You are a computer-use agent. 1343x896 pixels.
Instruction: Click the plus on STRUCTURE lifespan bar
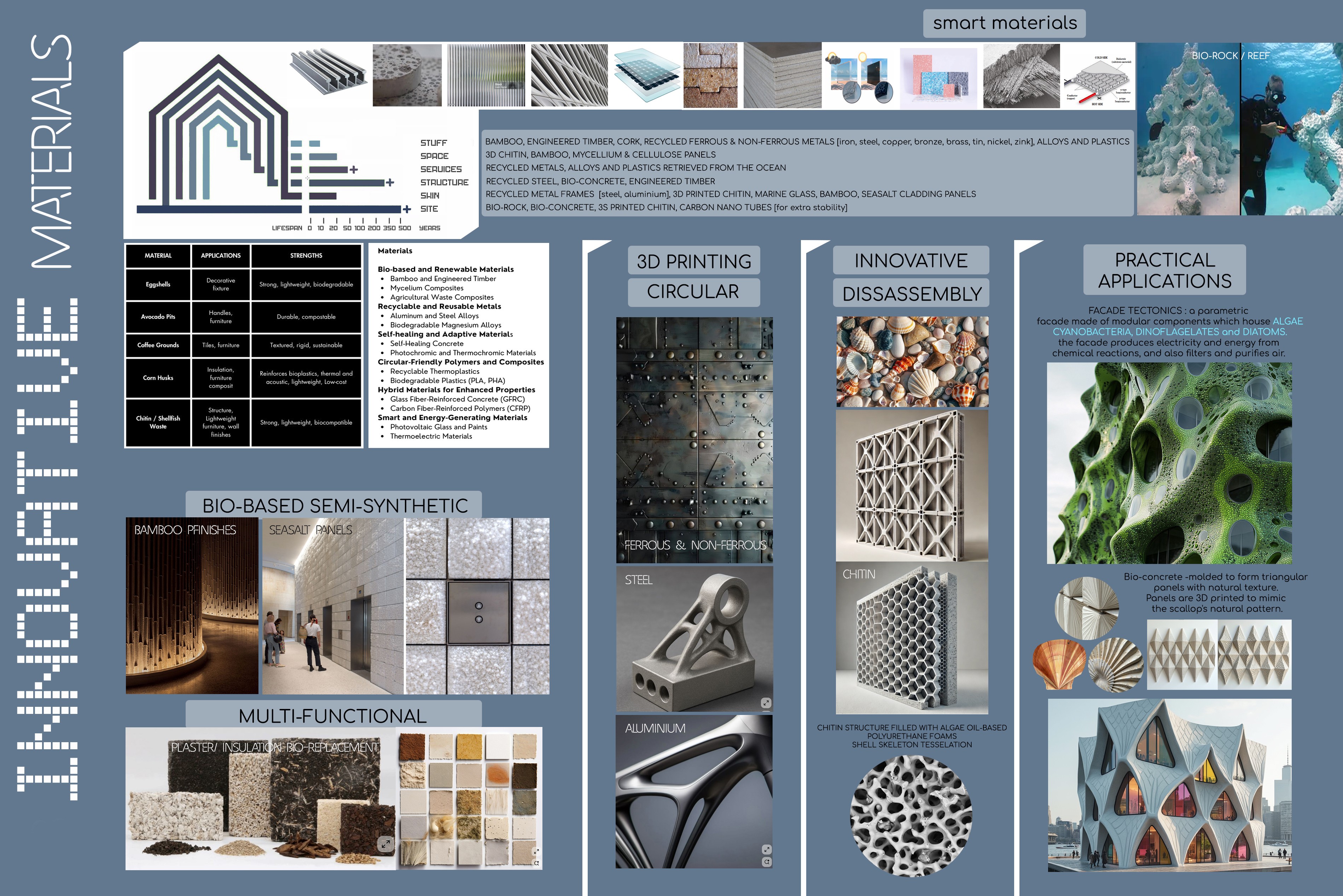tap(390, 183)
